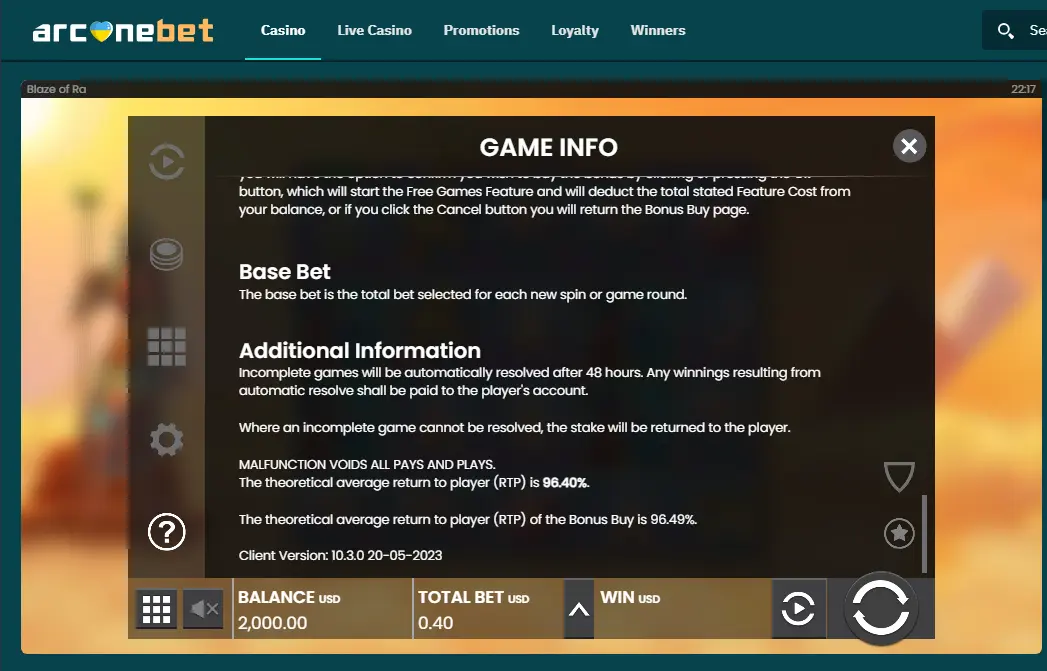Open autoplay section in sidebar
The height and width of the screenshot is (671, 1047).
166,162
